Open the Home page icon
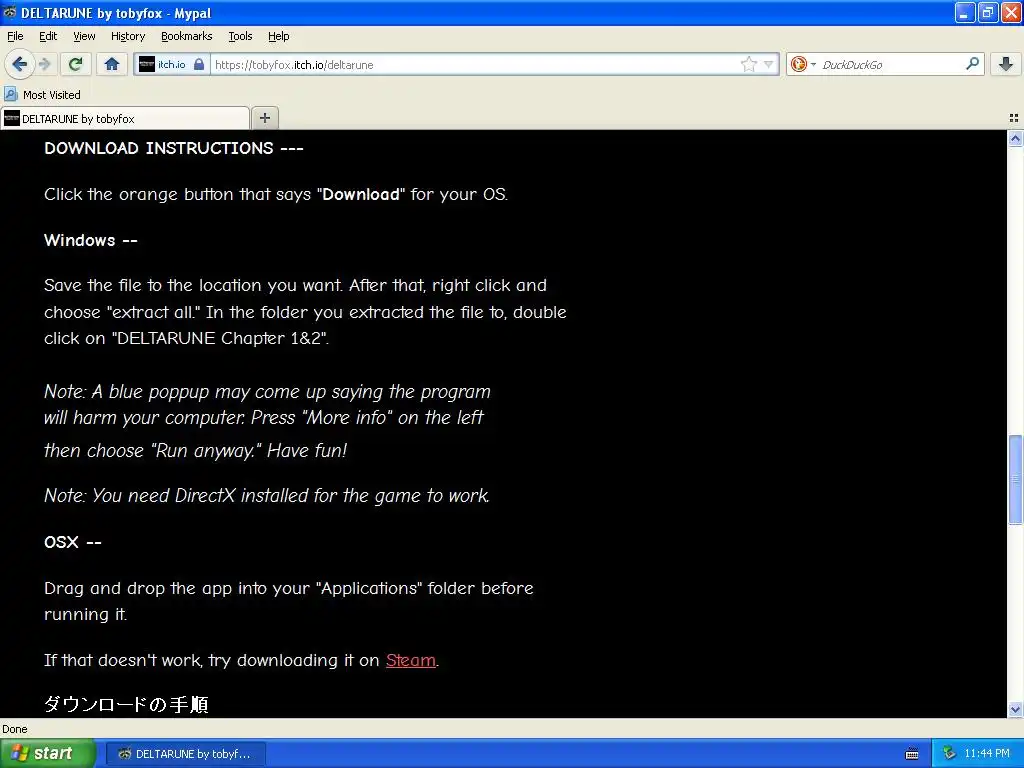 pyautogui.click(x=112, y=64)
